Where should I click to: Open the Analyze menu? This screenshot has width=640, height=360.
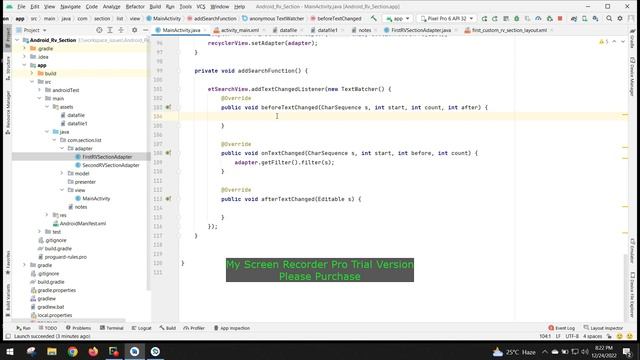pyautogui.click(x=111, y=7)
